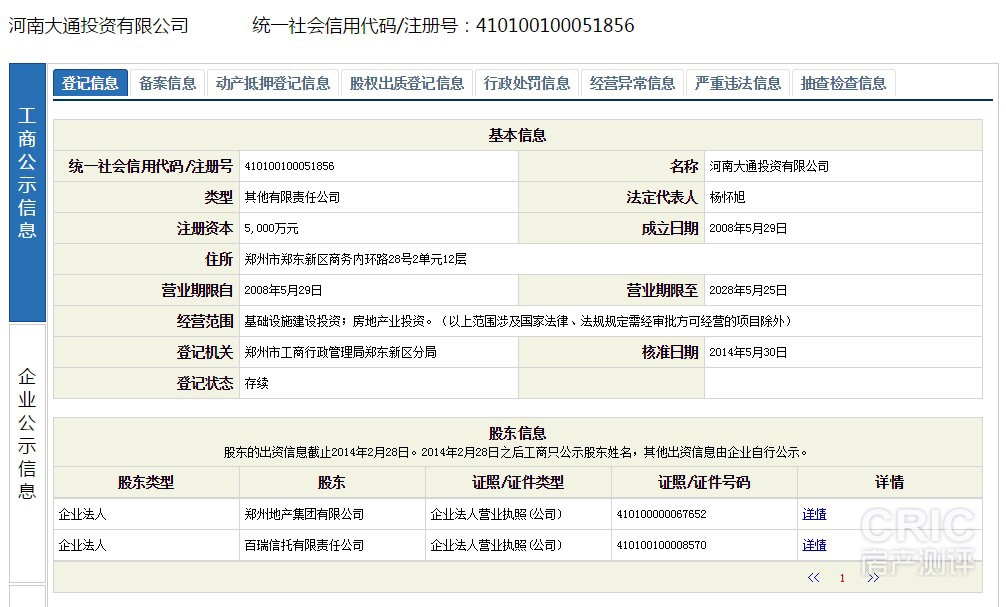
Task: Click shareholder disclosure notice about 2014年2月28日
Action: pos(516,452)
